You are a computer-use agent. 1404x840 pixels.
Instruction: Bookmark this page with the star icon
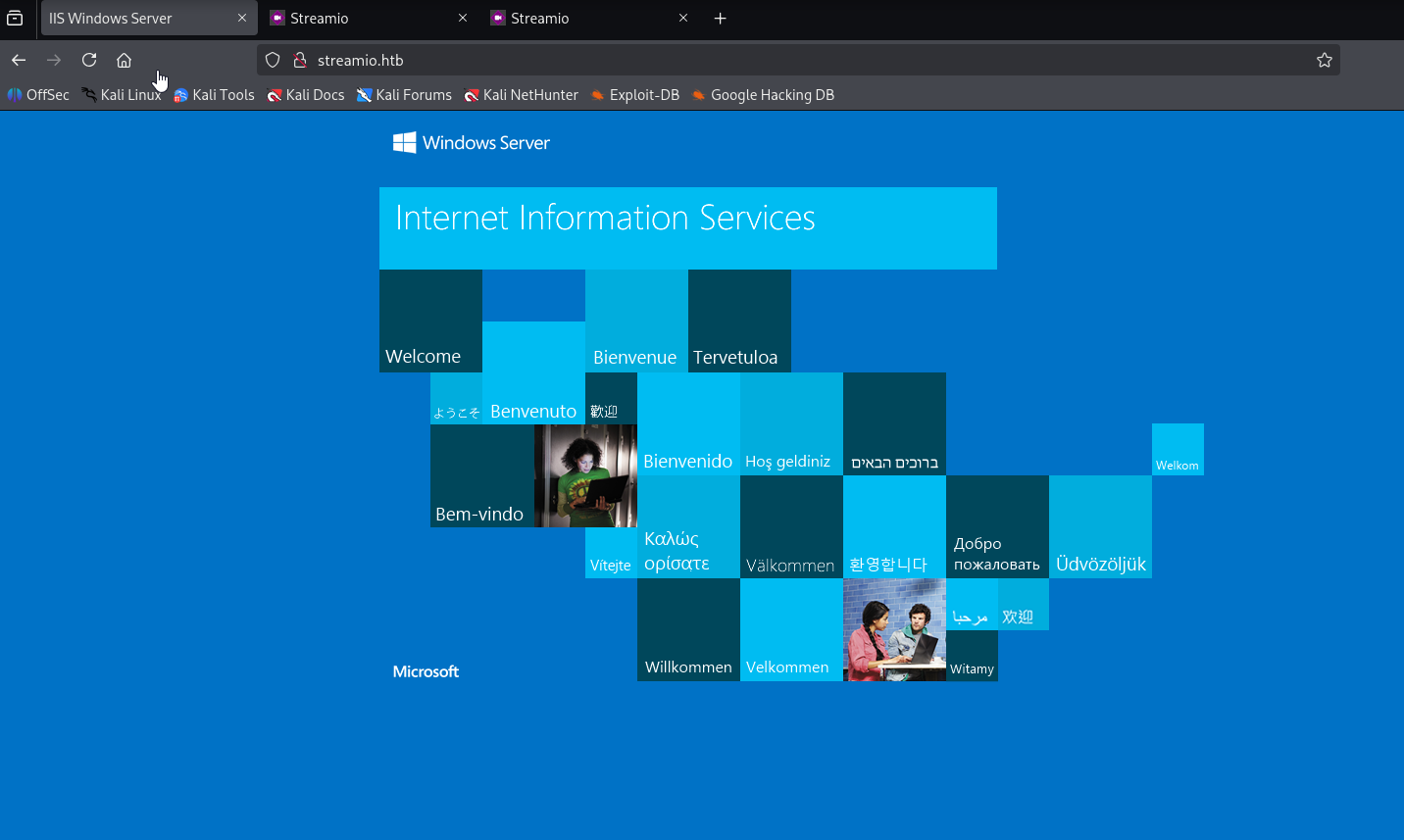coord(1325,60)
